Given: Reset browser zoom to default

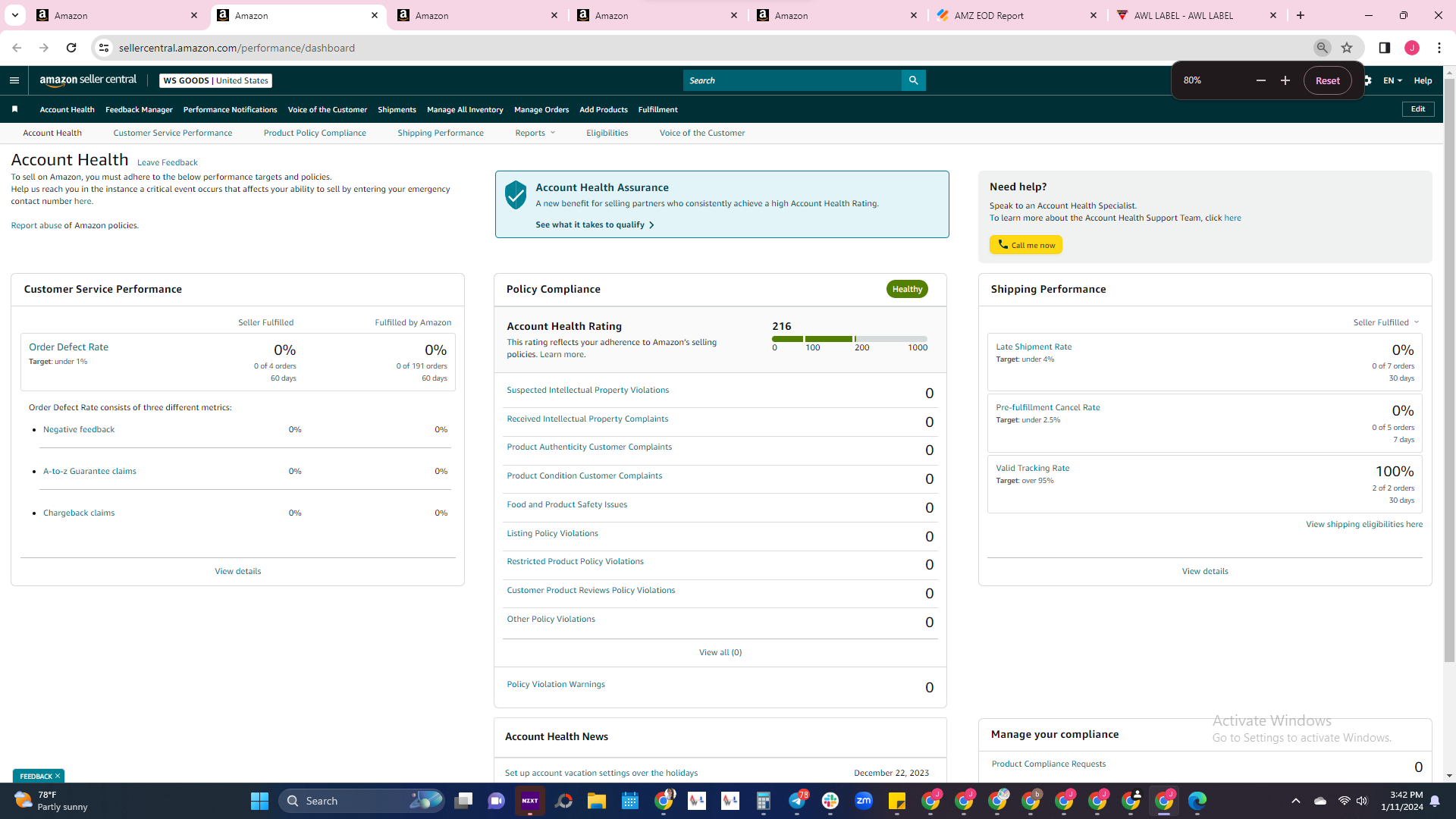Looking at the screenshot, I should pos(1327,80).
